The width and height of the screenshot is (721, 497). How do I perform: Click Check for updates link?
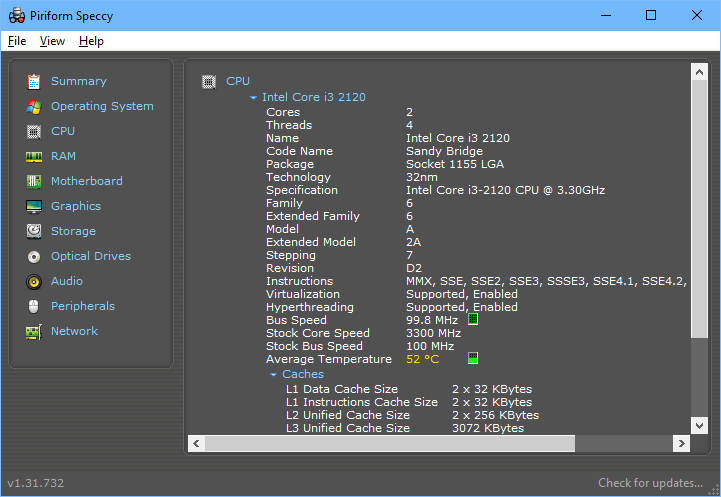tap(650, 483)
